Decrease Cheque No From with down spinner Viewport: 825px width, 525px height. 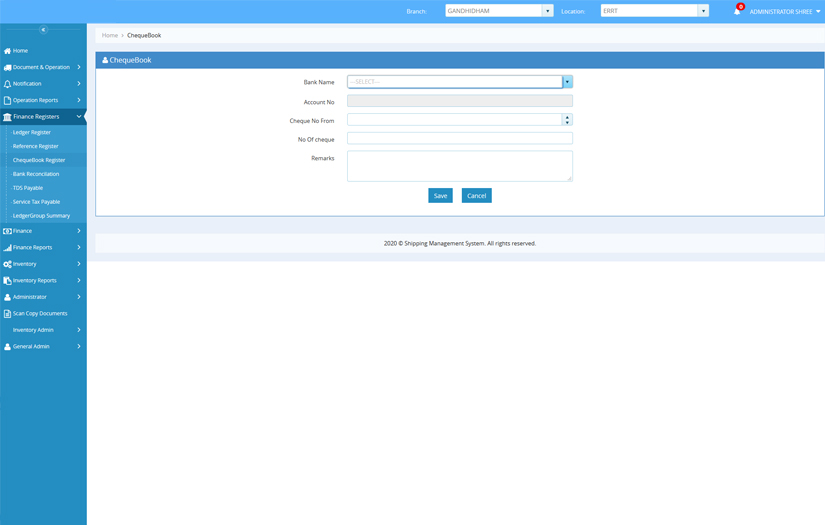click(x=567, y=123)
